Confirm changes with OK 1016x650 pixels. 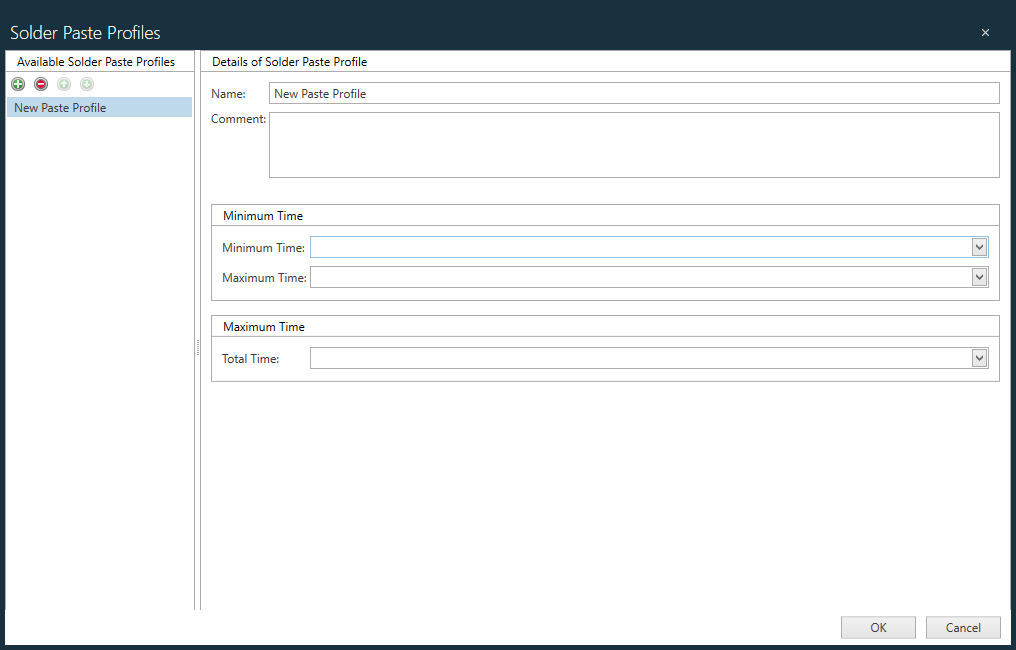[x=877, y=627]
